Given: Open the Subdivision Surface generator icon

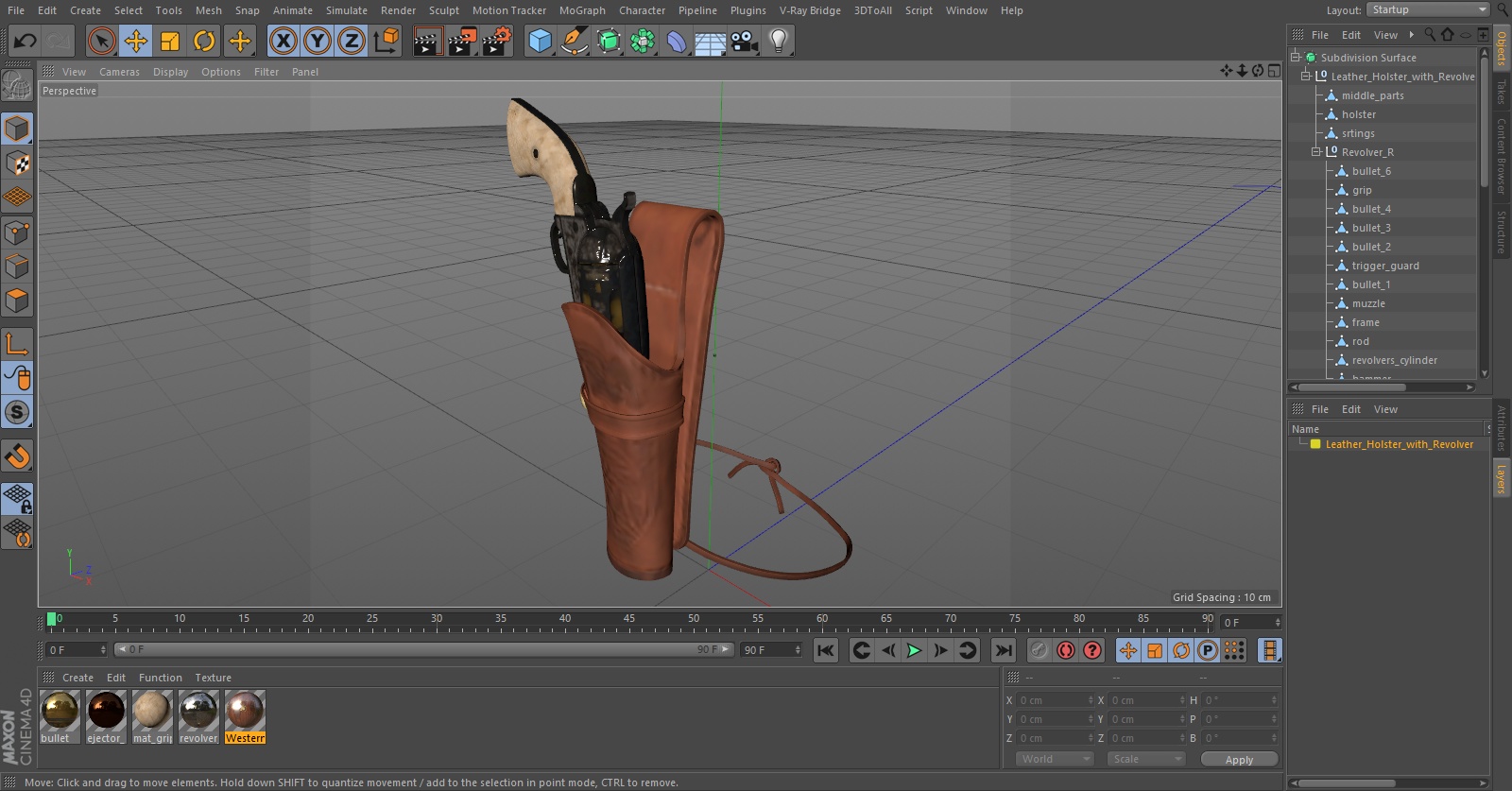Looking at the screenshot, I should point(609,41).
